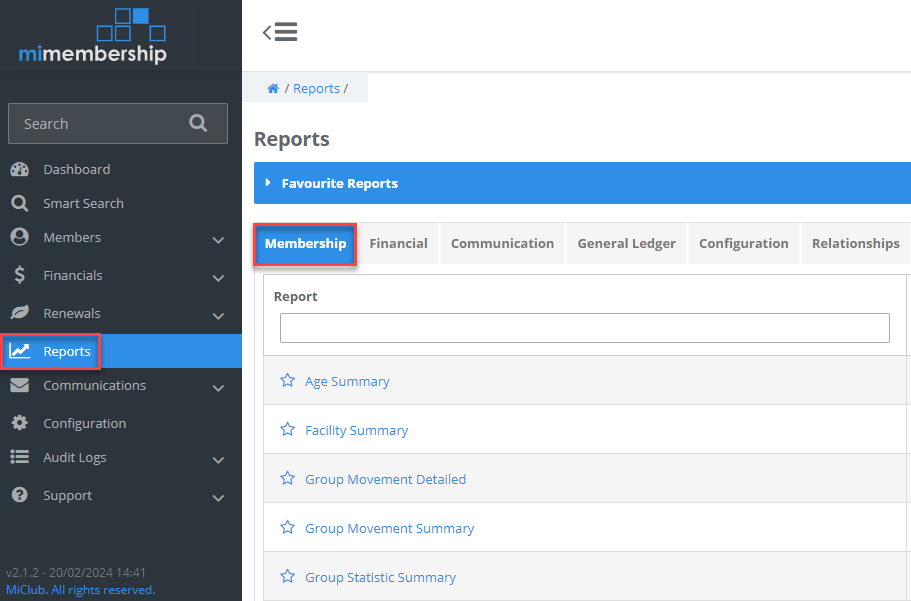Click the Support question mark icon
The width and height of the screenshot is (911, 601).
click(x=19, y=495)
